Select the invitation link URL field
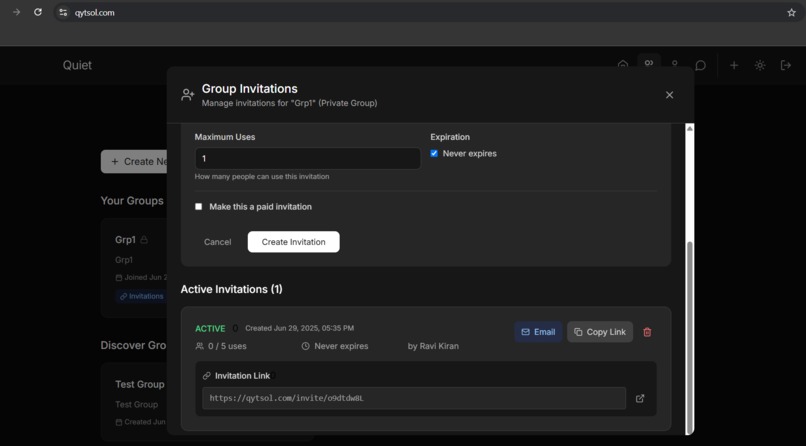 coord(414,398)
